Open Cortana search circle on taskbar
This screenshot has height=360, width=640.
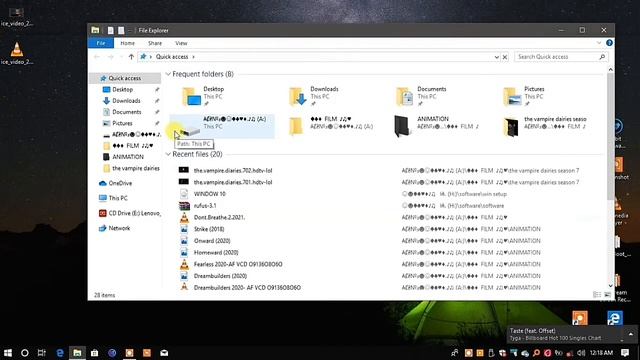click(24, 353)
